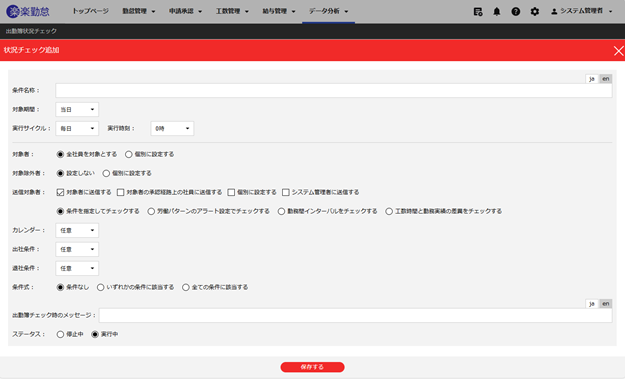Check システム管理者に送信する
The width and height of the screenshot is (625, 379).
pos(286,192)
